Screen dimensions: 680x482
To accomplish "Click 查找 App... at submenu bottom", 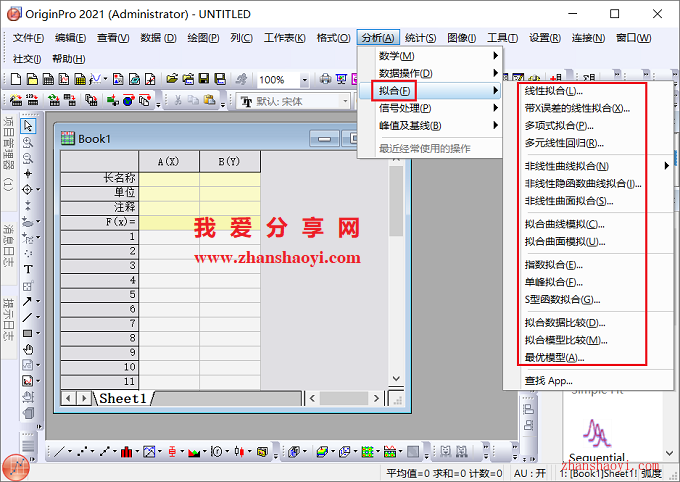I will coord(549,381).
